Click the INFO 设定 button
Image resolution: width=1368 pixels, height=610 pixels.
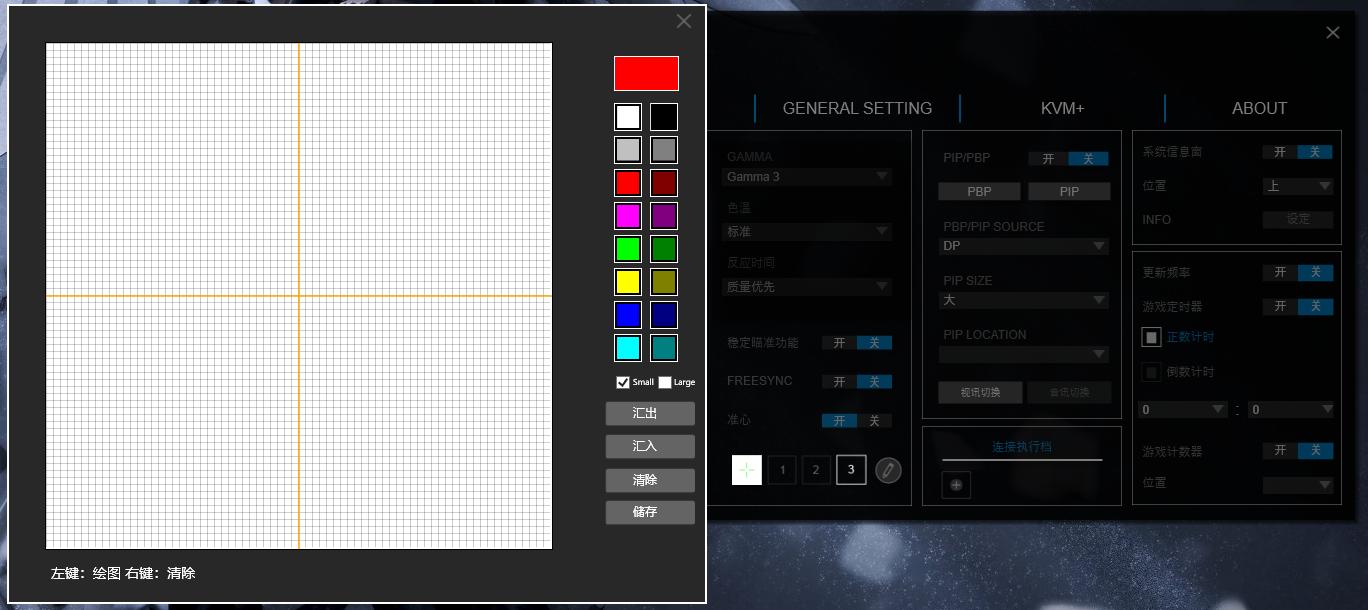(x=1298, y=219)
